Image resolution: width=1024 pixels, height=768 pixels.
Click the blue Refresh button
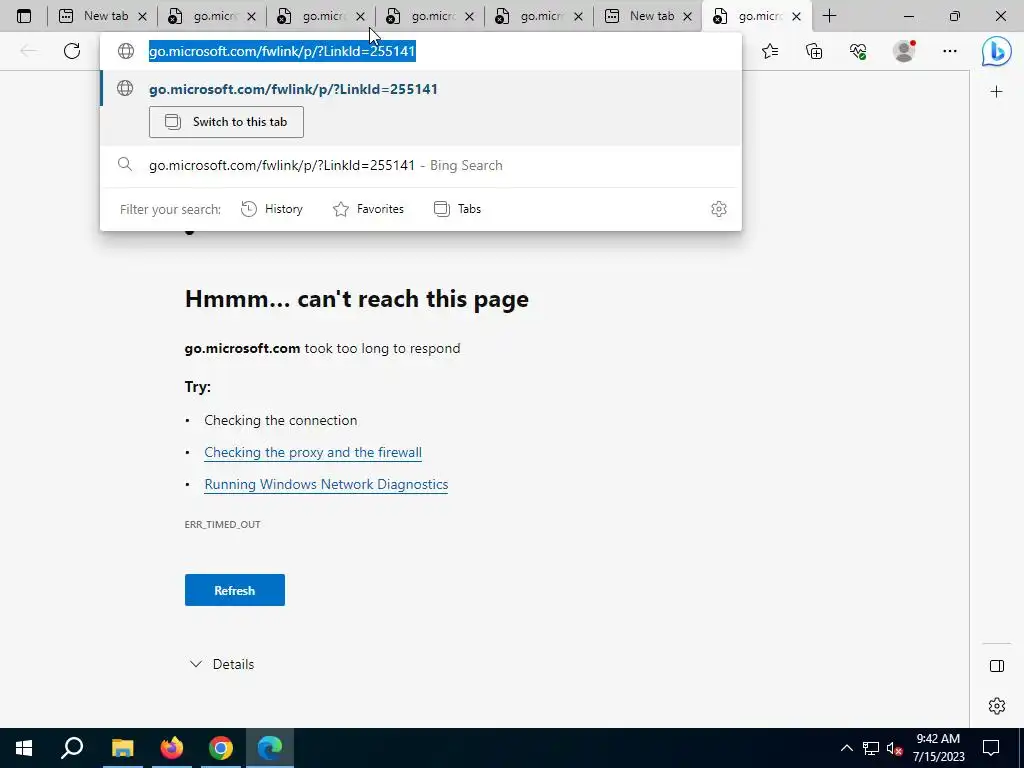click(x=234, y=590)
